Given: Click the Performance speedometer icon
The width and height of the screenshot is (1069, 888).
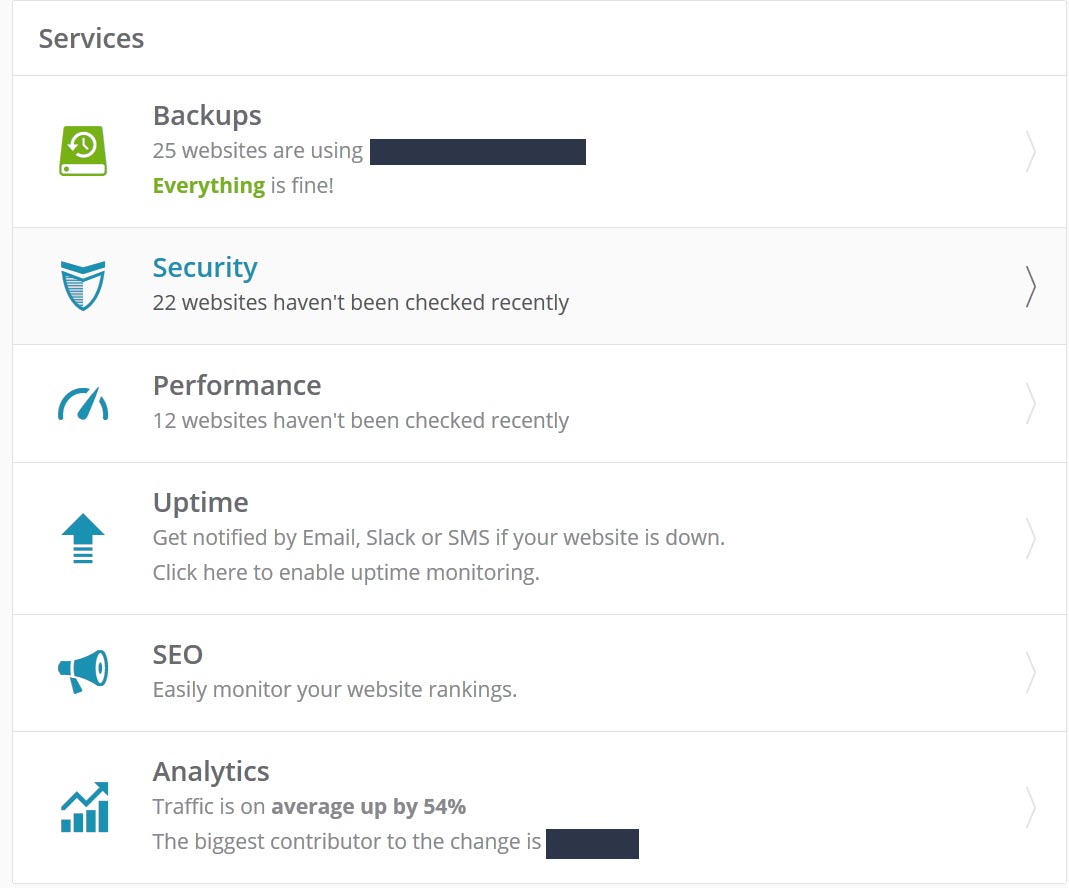Looking at the screenshot, I should pyautogui.click(x=82, y=403).
